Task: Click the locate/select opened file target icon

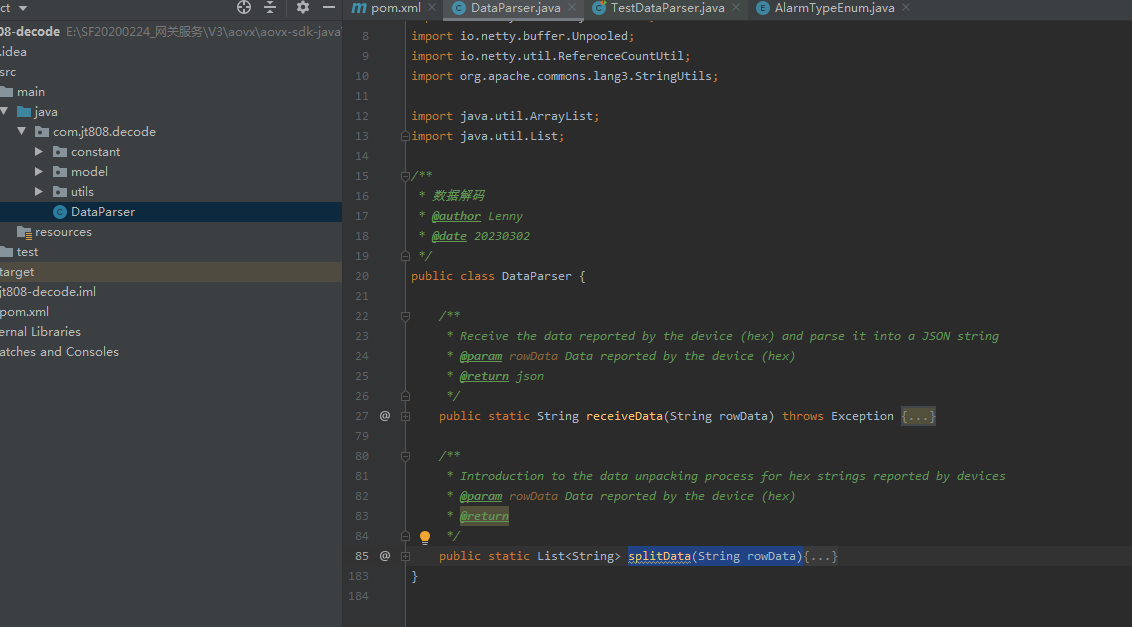Action: [x=244, y=8]
